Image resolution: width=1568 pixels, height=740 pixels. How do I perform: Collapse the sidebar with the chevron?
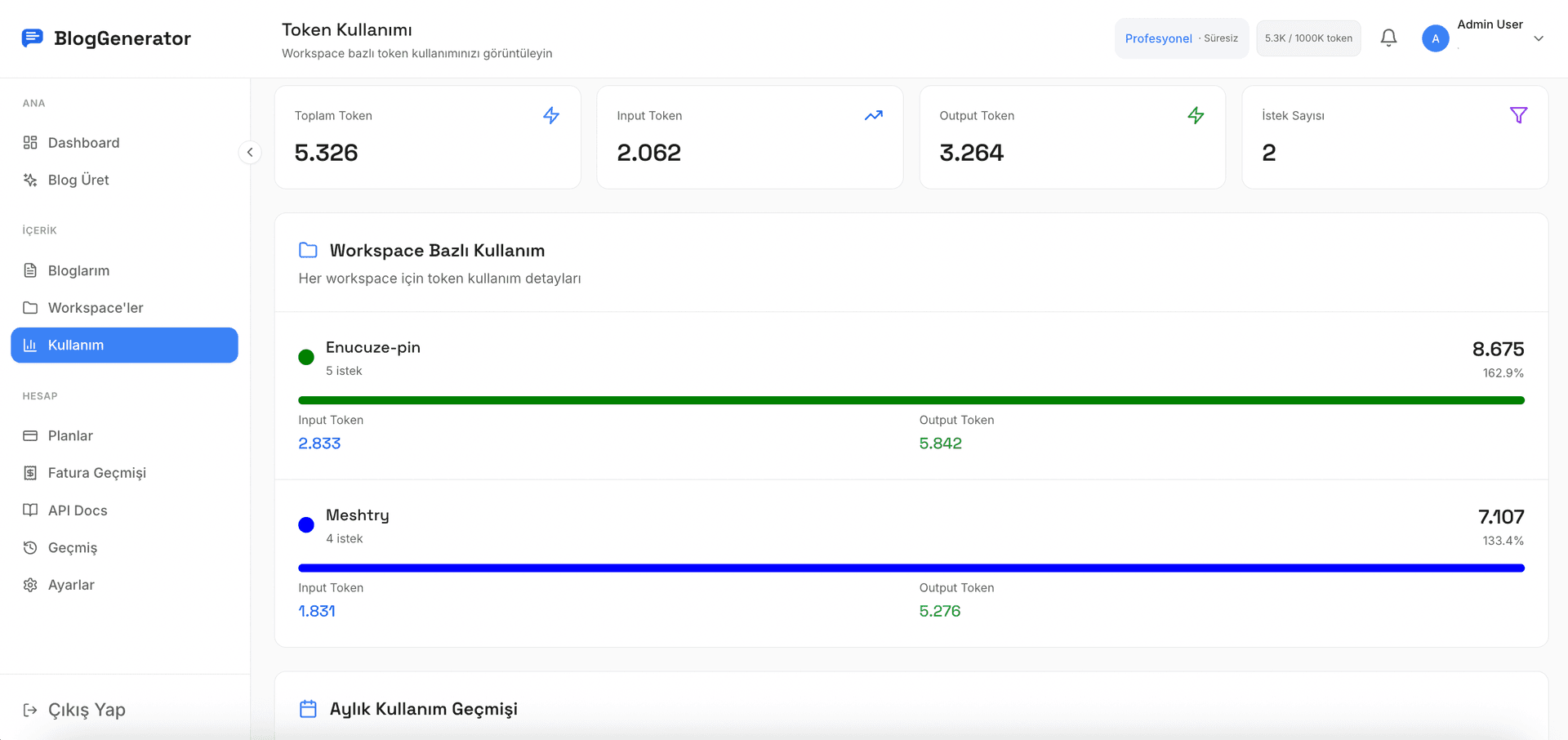point(250,152)
